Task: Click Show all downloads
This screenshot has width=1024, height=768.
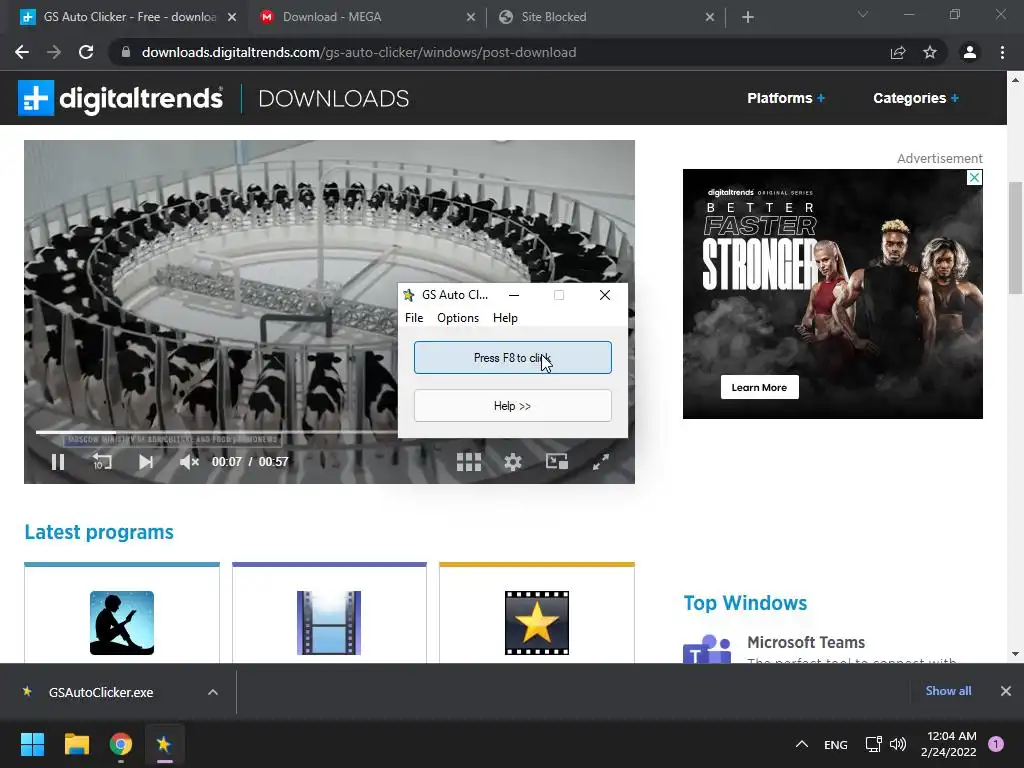Action: [948, 691]
